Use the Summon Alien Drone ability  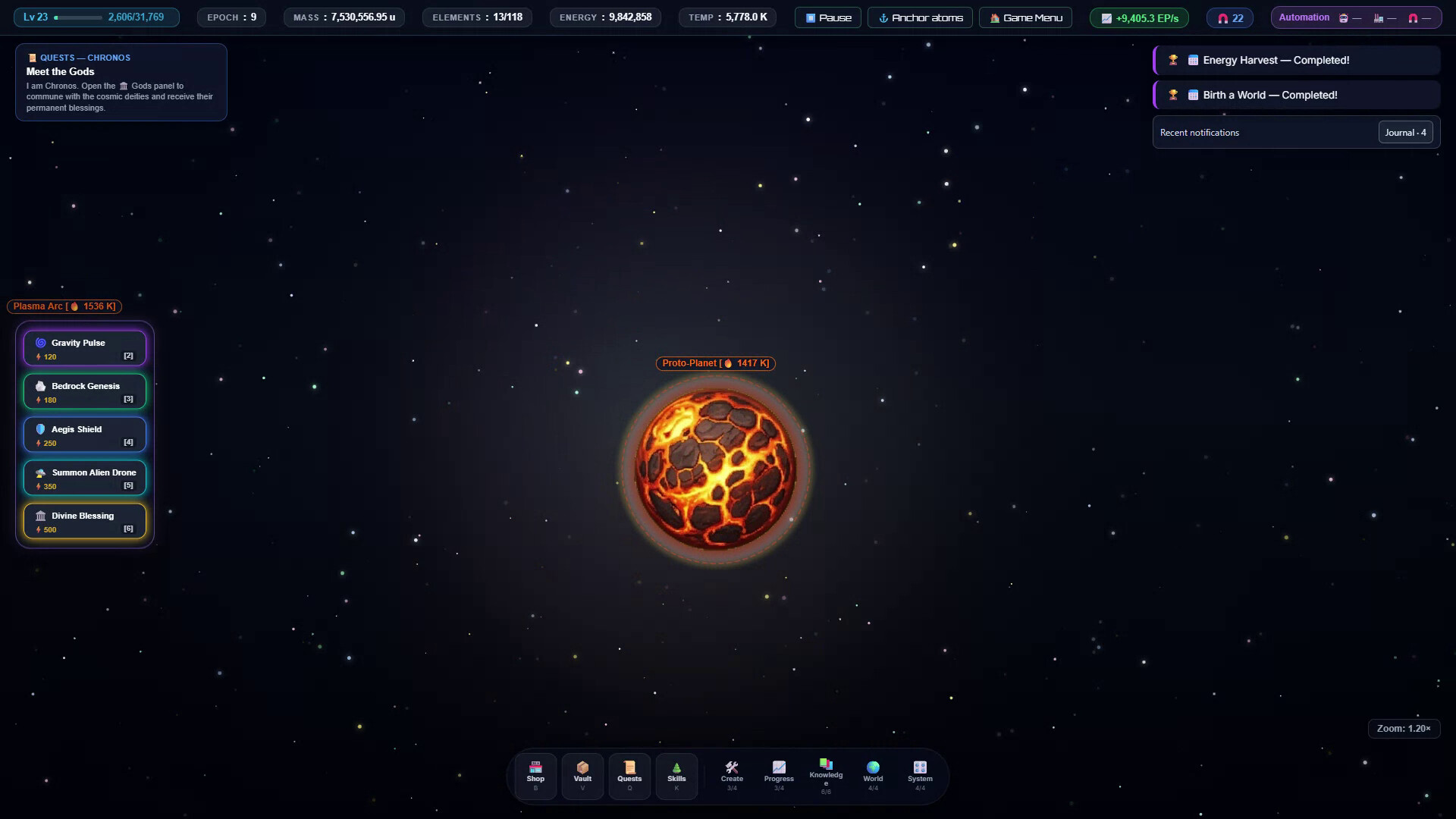(x=85, y=479)
